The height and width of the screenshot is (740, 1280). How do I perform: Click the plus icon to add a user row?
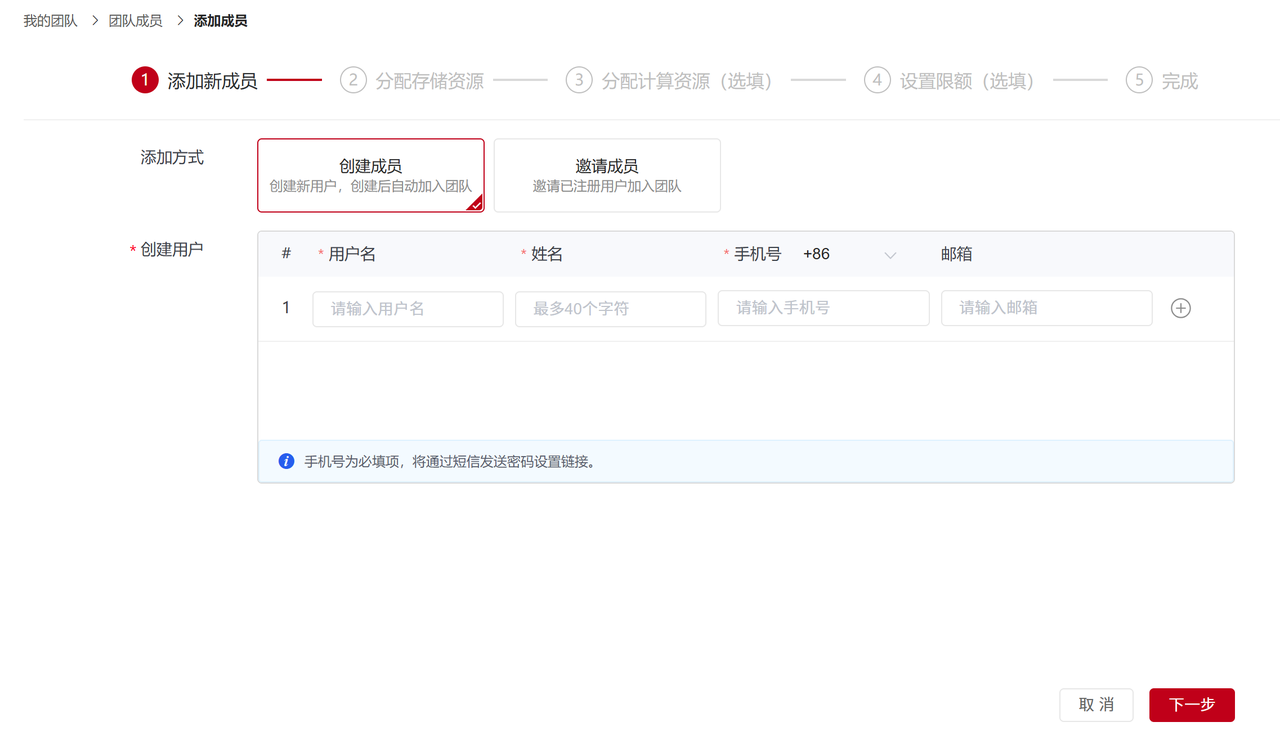point(1180,309)
